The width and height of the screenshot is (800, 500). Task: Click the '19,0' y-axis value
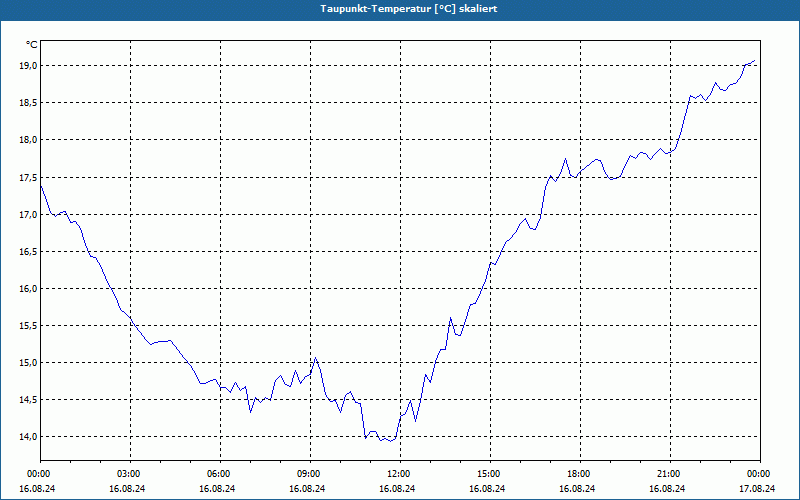tap(27, 66)
